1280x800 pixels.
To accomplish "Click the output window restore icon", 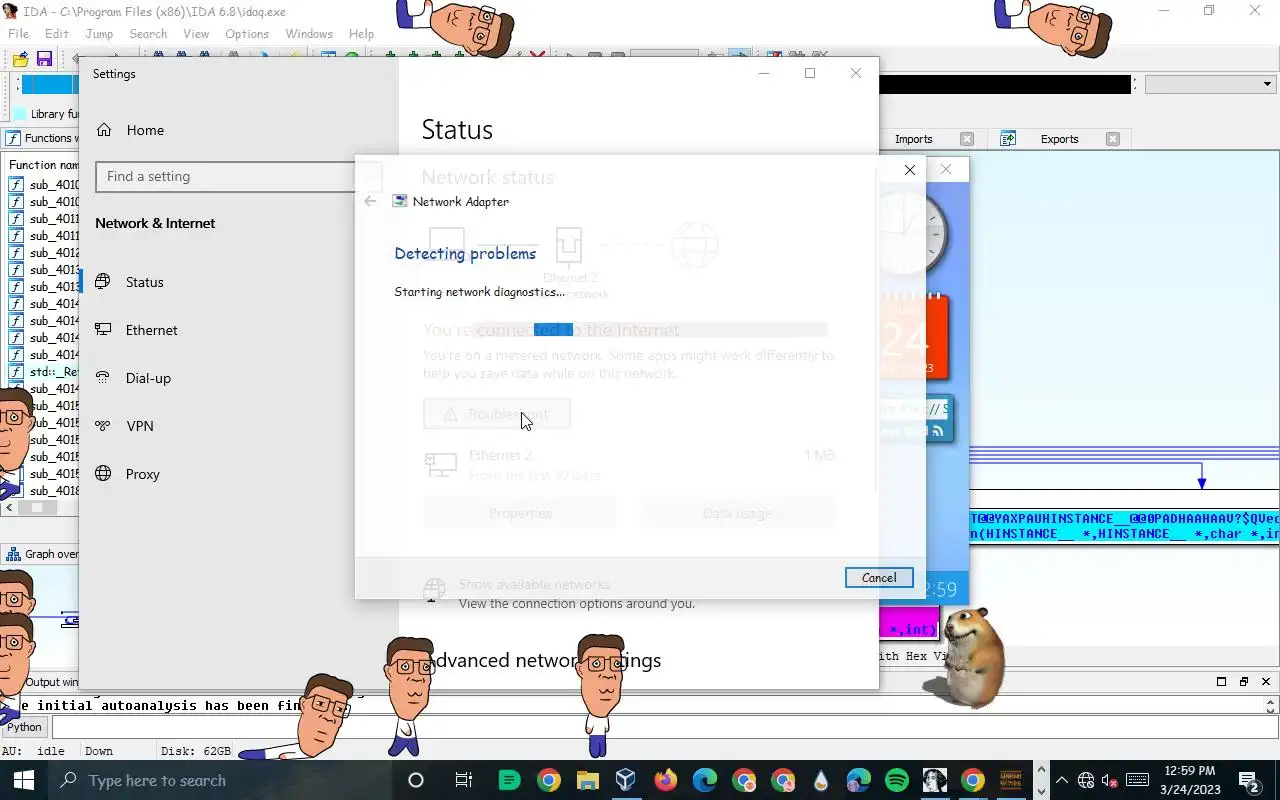I will click(x=1221, y=681).
